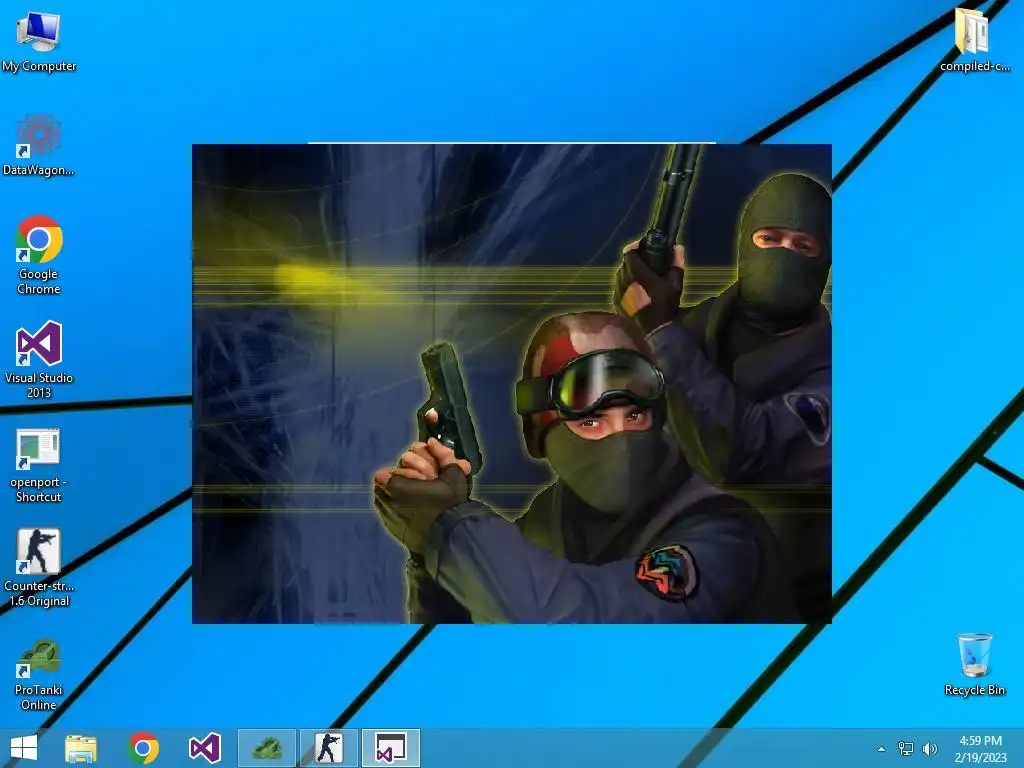The height and width of the screenshot is (768, 1024).
Task: Open the volume speaker tray icon
Action: (x=930, y=748)
